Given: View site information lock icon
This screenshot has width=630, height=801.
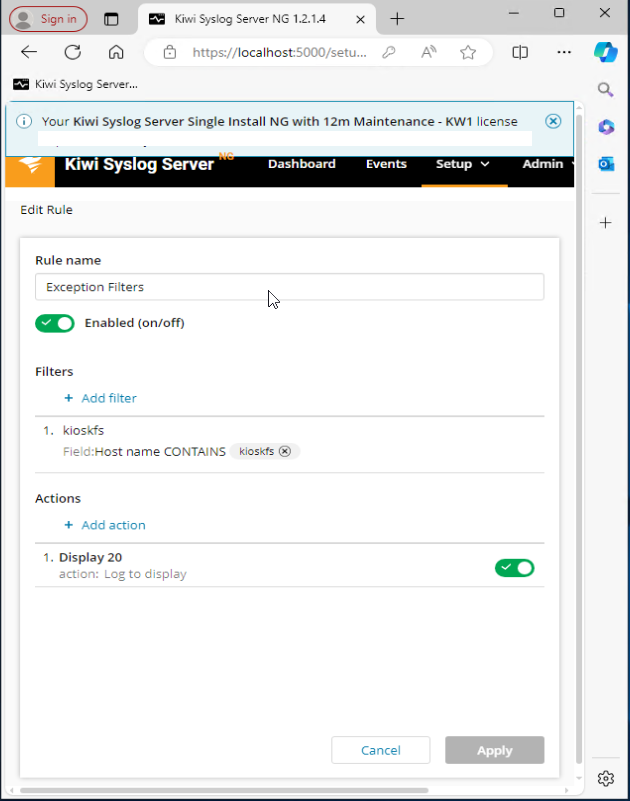Looking at the screenshot, I should pos(170,52).
